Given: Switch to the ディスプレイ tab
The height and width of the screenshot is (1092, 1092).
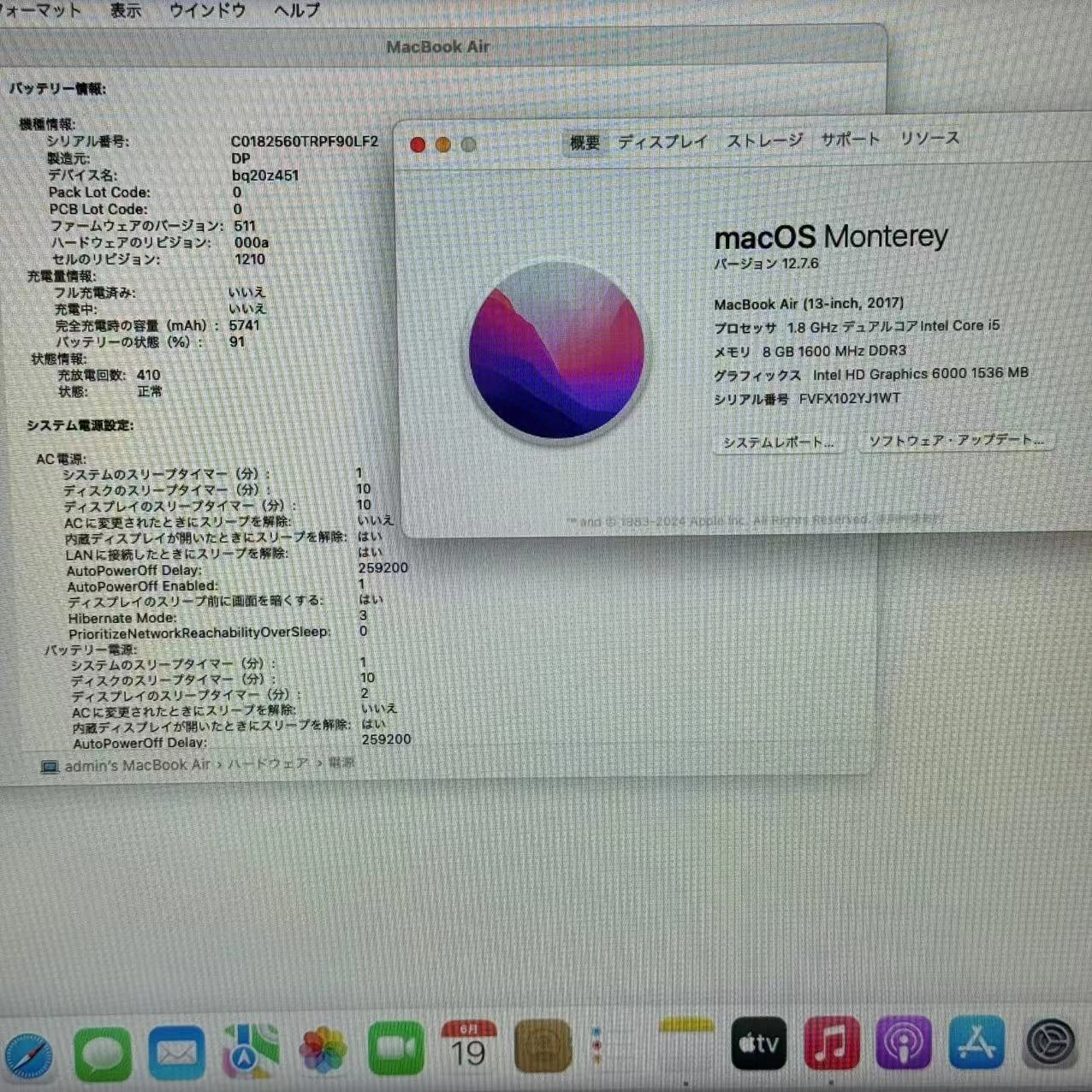Looking at the screenshot, I should coord(663,141).
